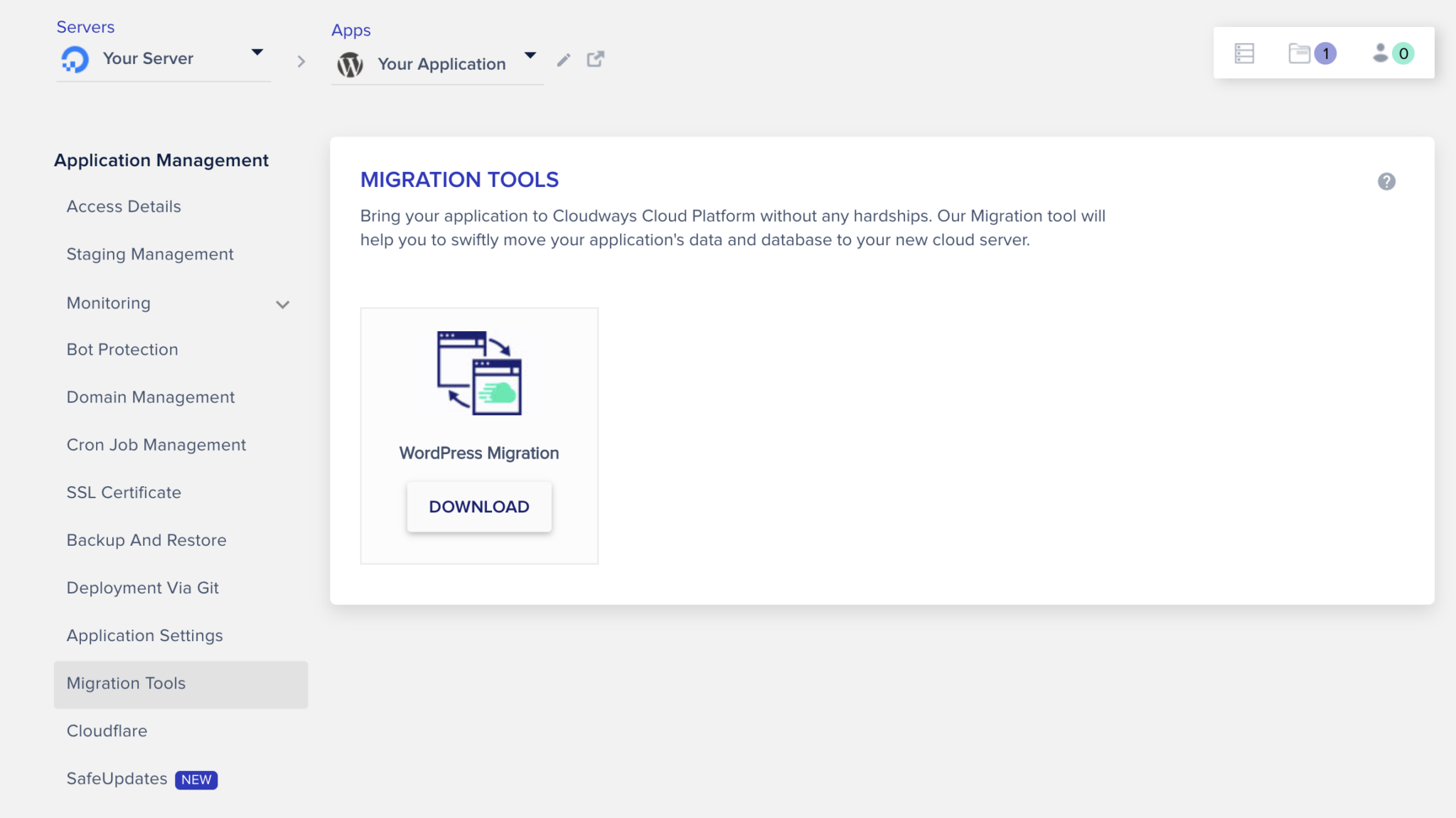The image size is (1456, 818).
Task: Open application in new window icon
Action: pyautogui.click(x=596, y=59)
